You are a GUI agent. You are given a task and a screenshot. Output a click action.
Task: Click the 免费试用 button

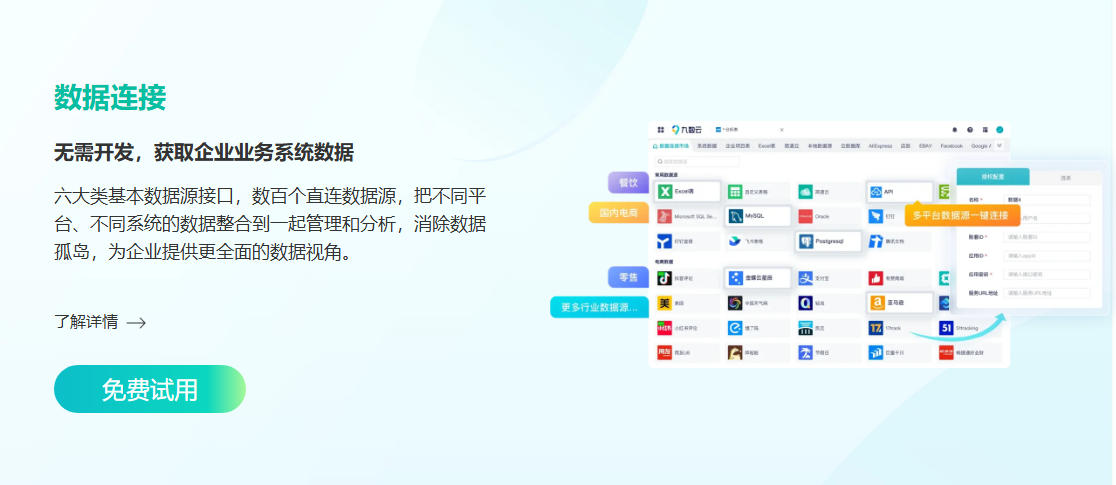click(x=149, y=389)
